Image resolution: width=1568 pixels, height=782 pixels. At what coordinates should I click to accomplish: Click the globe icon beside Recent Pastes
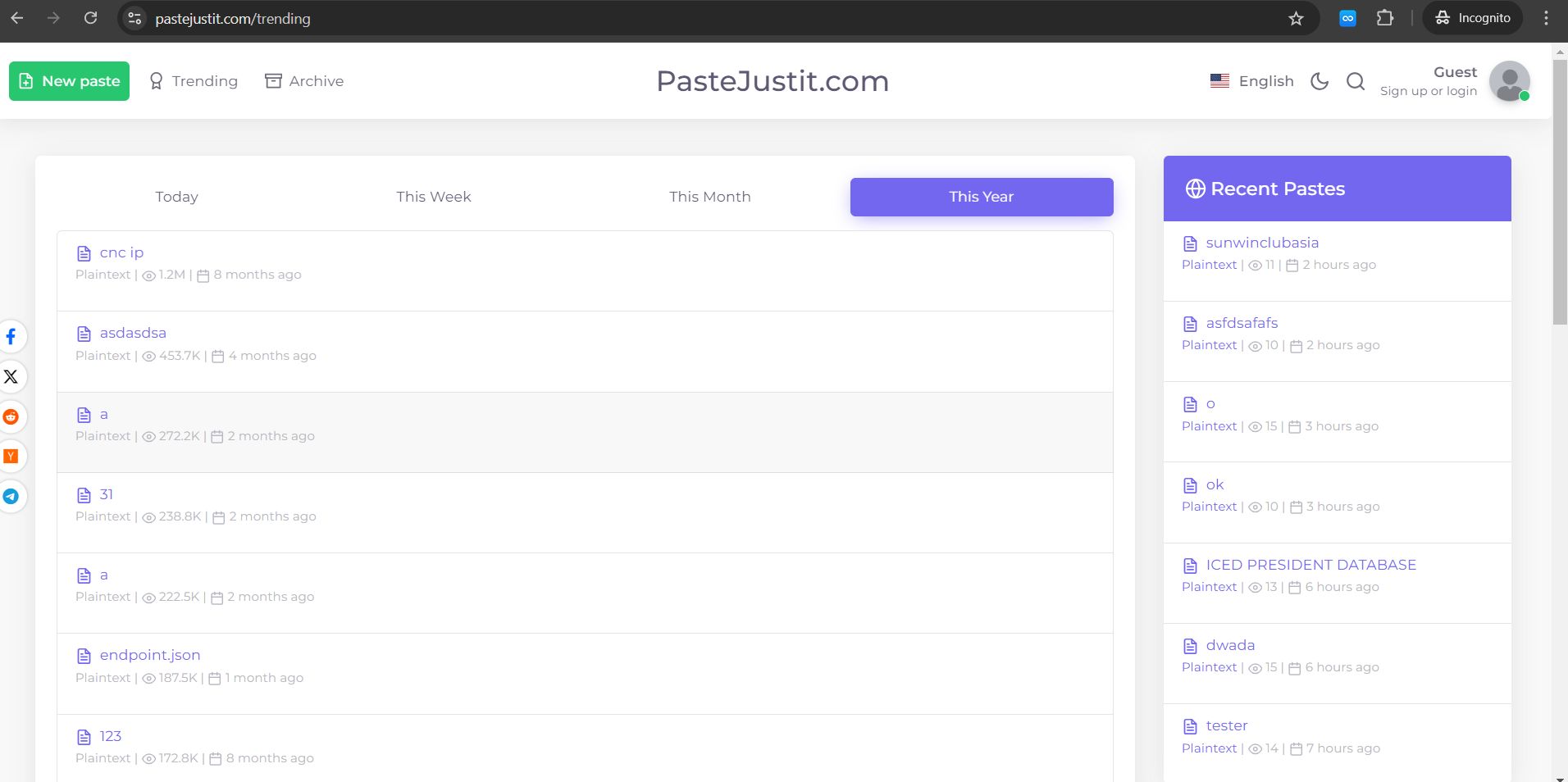coord(1196,188)
